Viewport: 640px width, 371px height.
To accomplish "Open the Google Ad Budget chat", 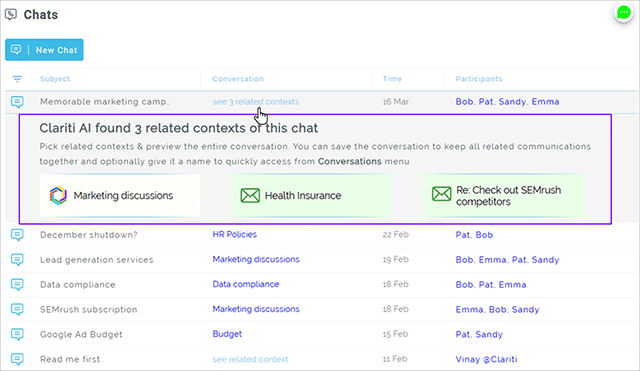I will (x=81, y=334).
